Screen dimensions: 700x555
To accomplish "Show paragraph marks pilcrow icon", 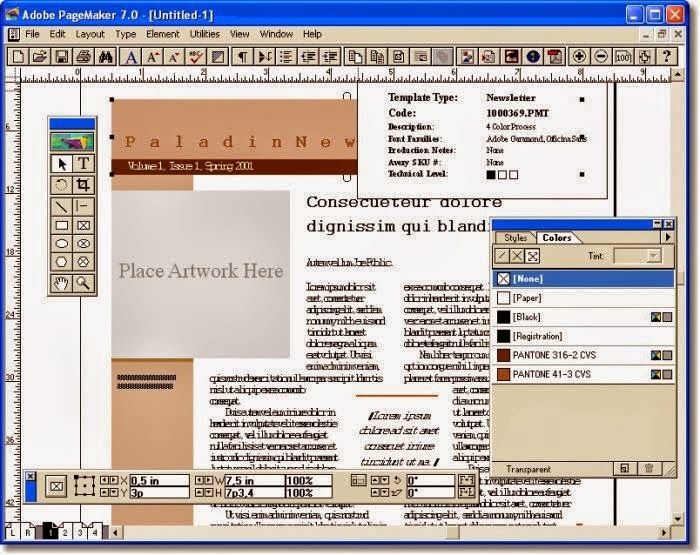I will 242,57.
